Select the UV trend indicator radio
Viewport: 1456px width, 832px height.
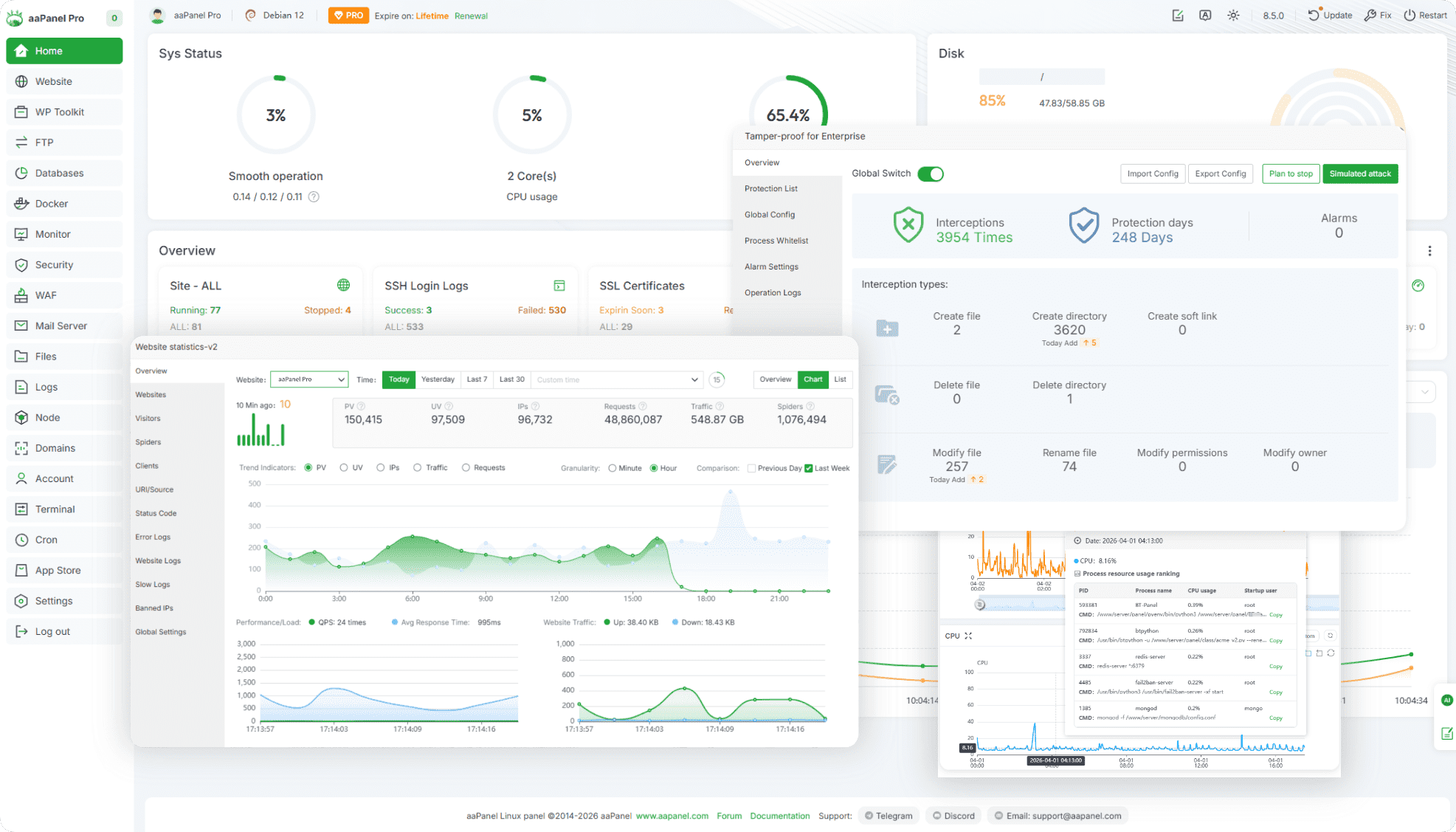point(344,468)
